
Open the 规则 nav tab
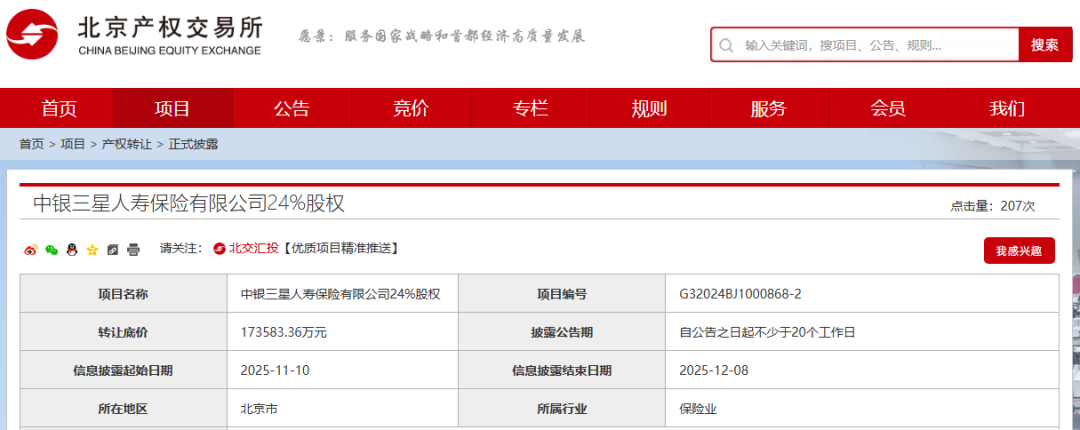650,108
